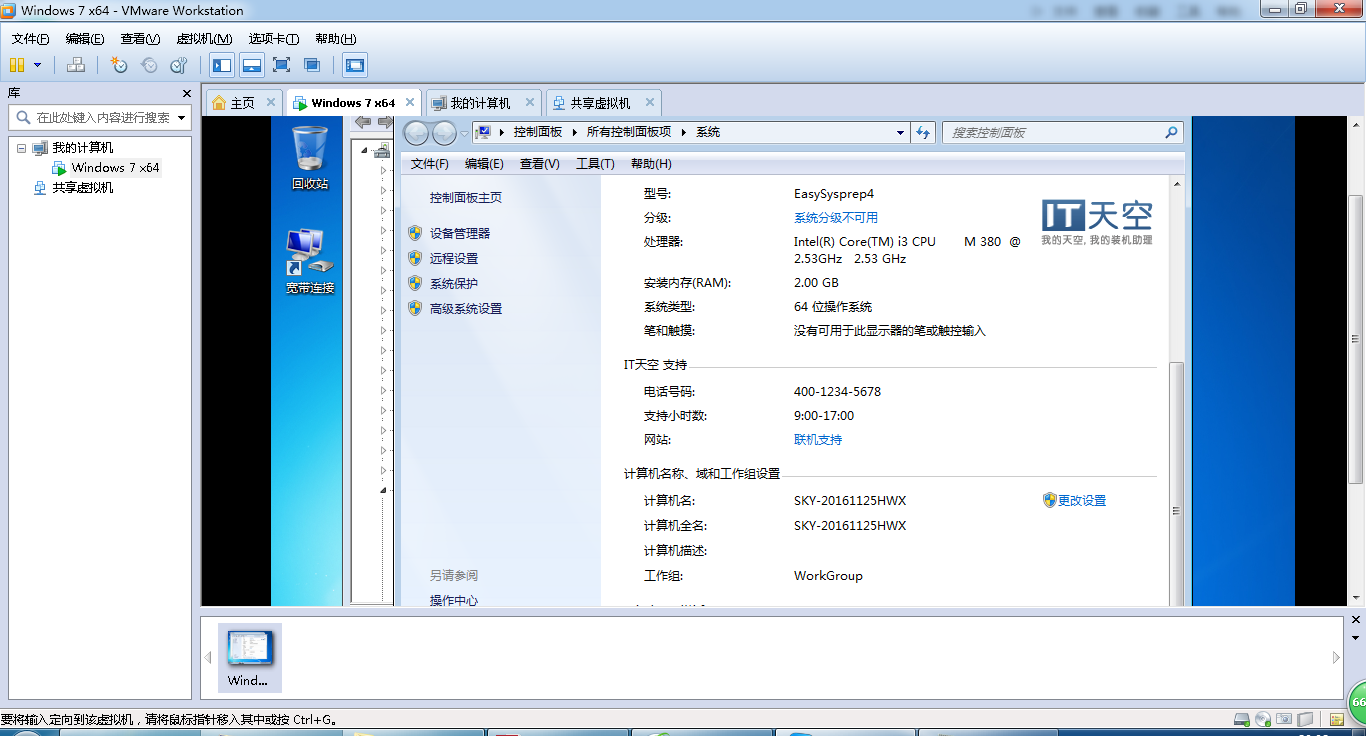This screenshot has height=736, width=1366.
Task: Open the 选项卡(T) menu
Action: coord(274,39)
